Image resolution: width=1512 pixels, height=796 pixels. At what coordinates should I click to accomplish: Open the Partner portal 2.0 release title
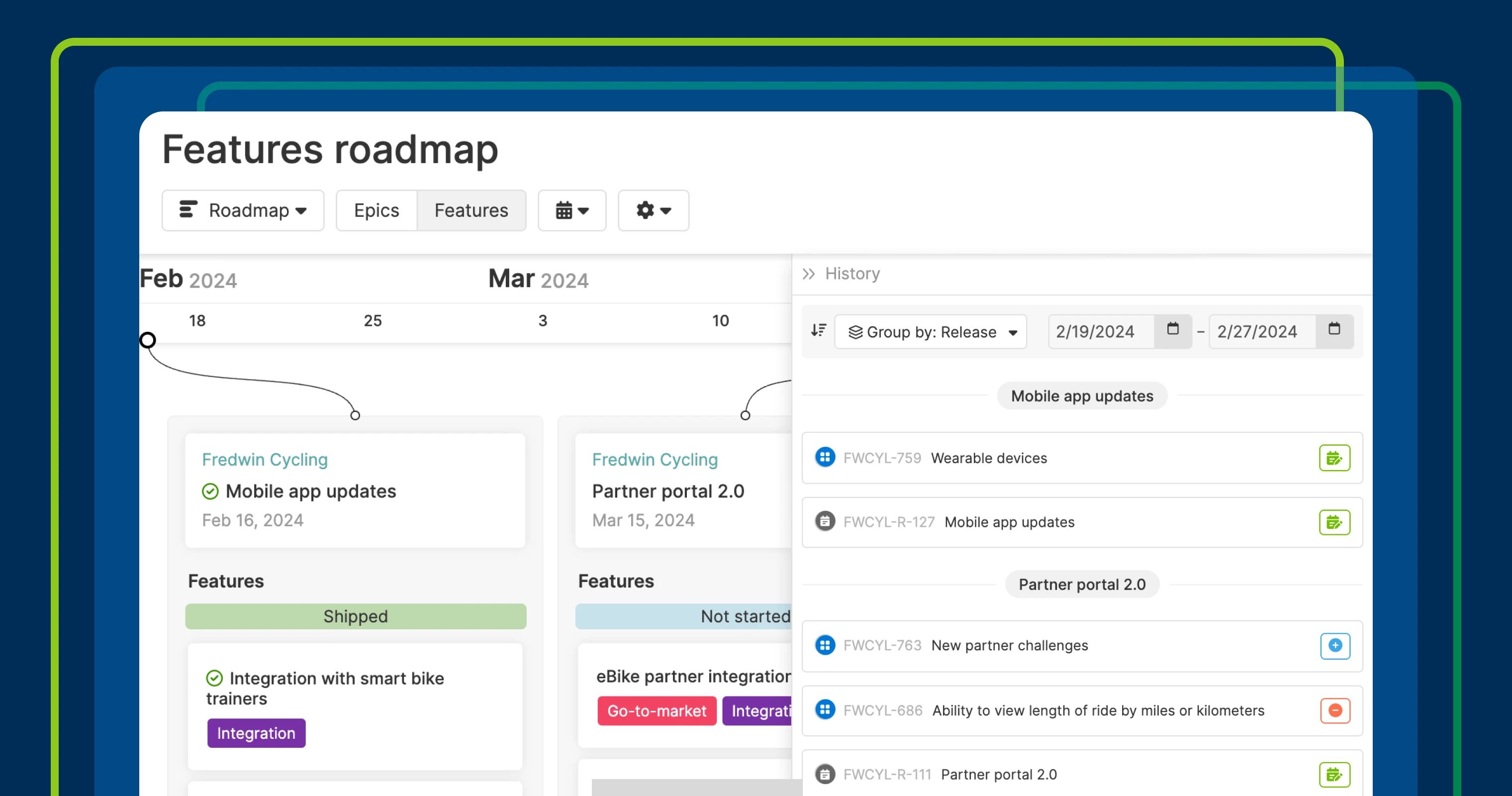pyautogui.click(x=667, y=491)
